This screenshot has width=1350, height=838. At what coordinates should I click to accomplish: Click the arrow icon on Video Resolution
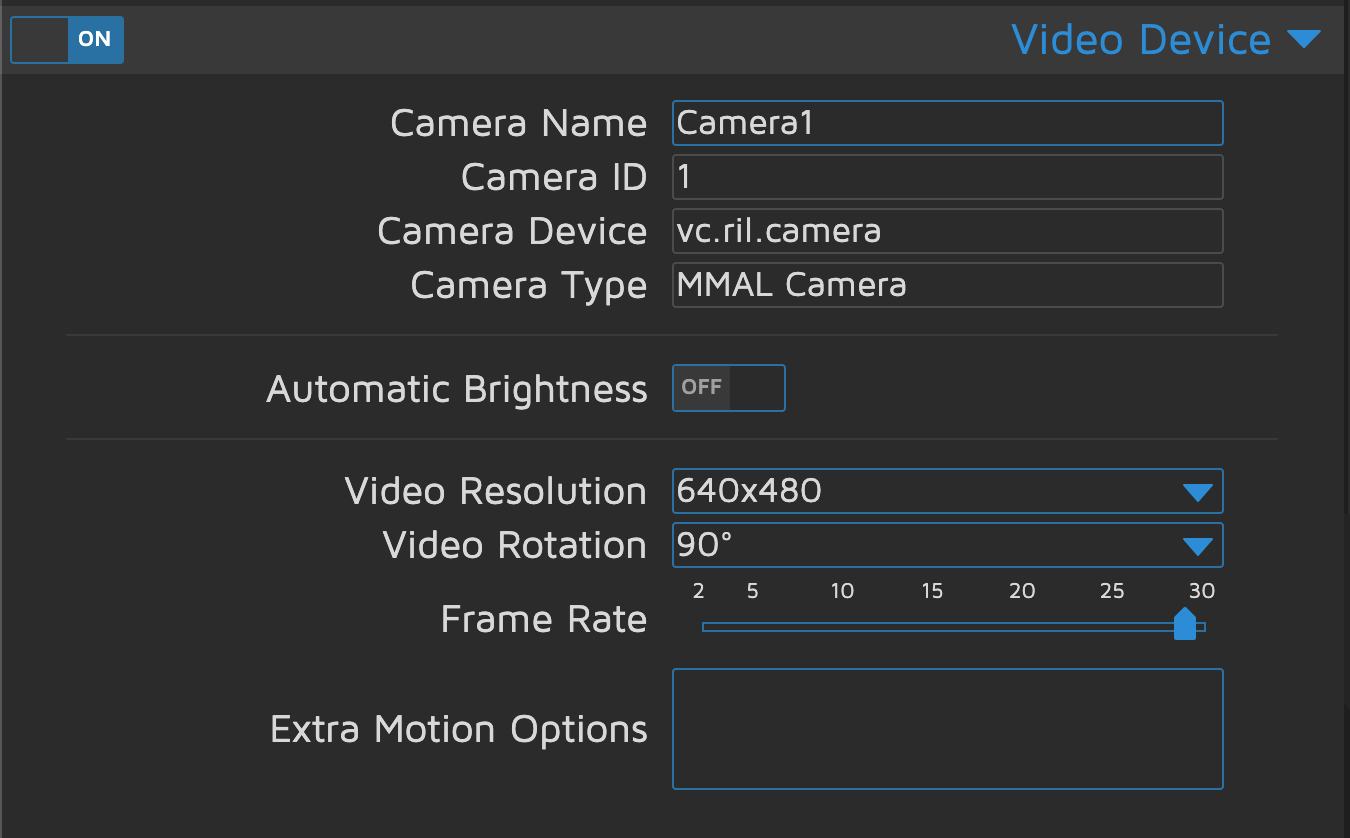pyautogui.click(x=1197, y=492)
